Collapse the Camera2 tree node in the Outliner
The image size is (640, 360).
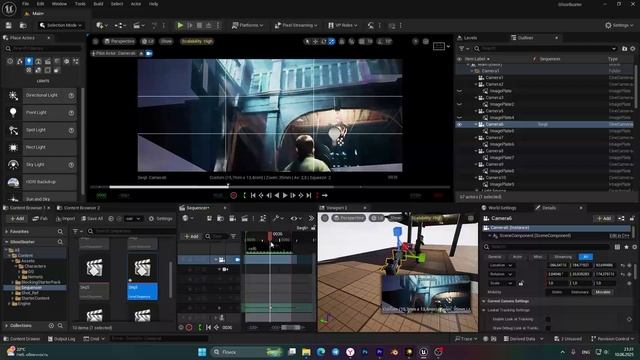[x=476, y=84]
